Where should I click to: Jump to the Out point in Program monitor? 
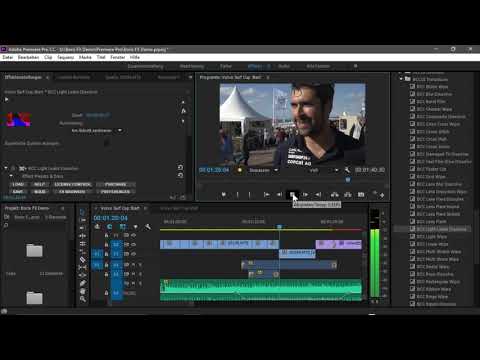pyautogui.click(x=318, y=195)
